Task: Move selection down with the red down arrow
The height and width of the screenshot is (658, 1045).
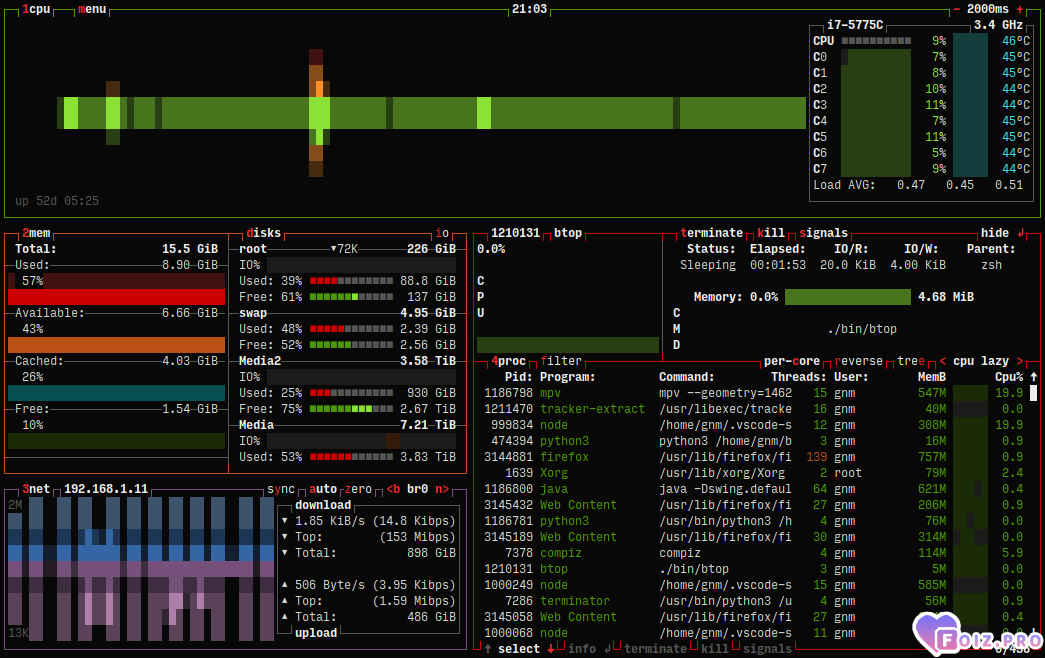Action: (x=550, y=649)
